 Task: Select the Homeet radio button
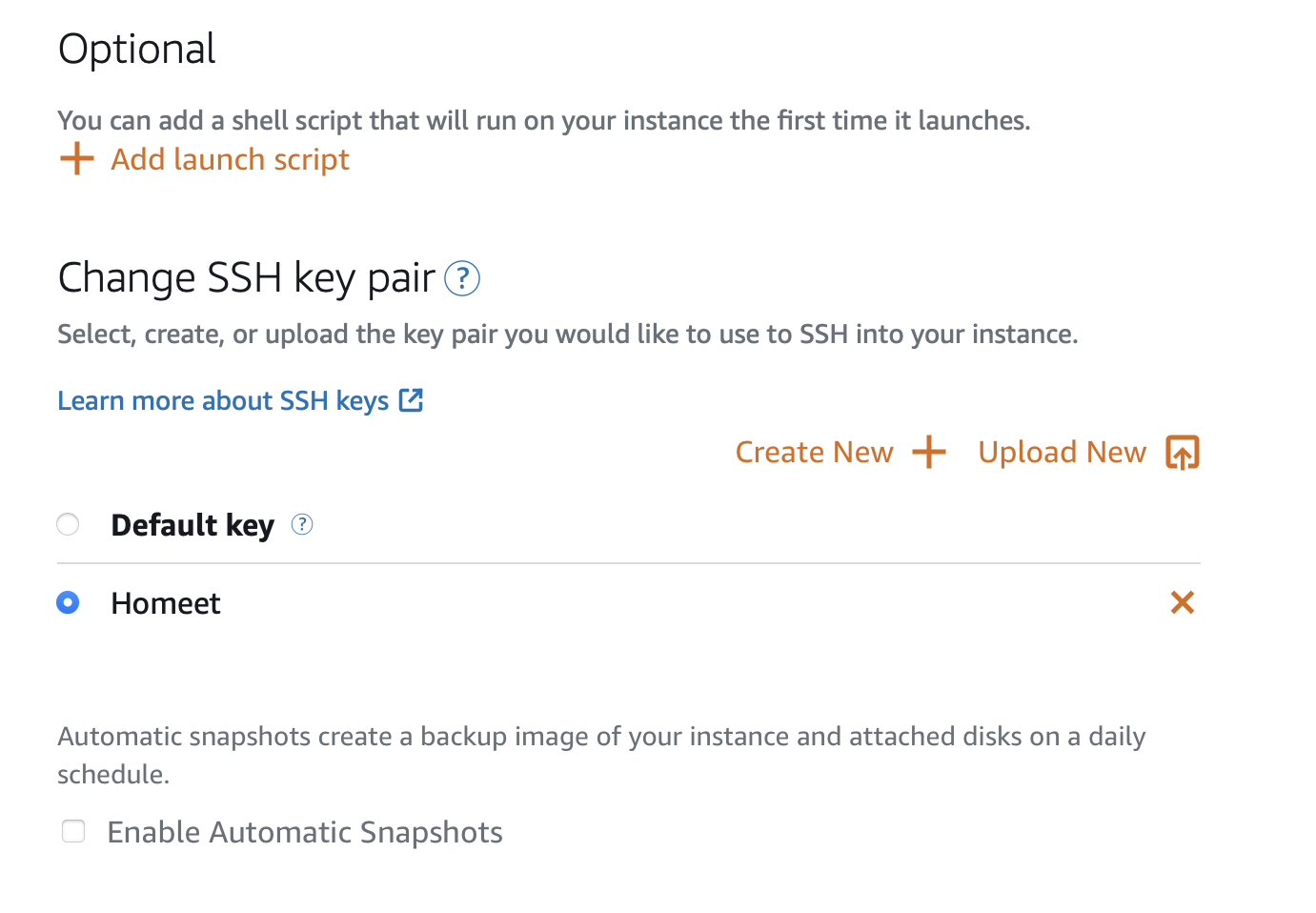coord(68,602)
